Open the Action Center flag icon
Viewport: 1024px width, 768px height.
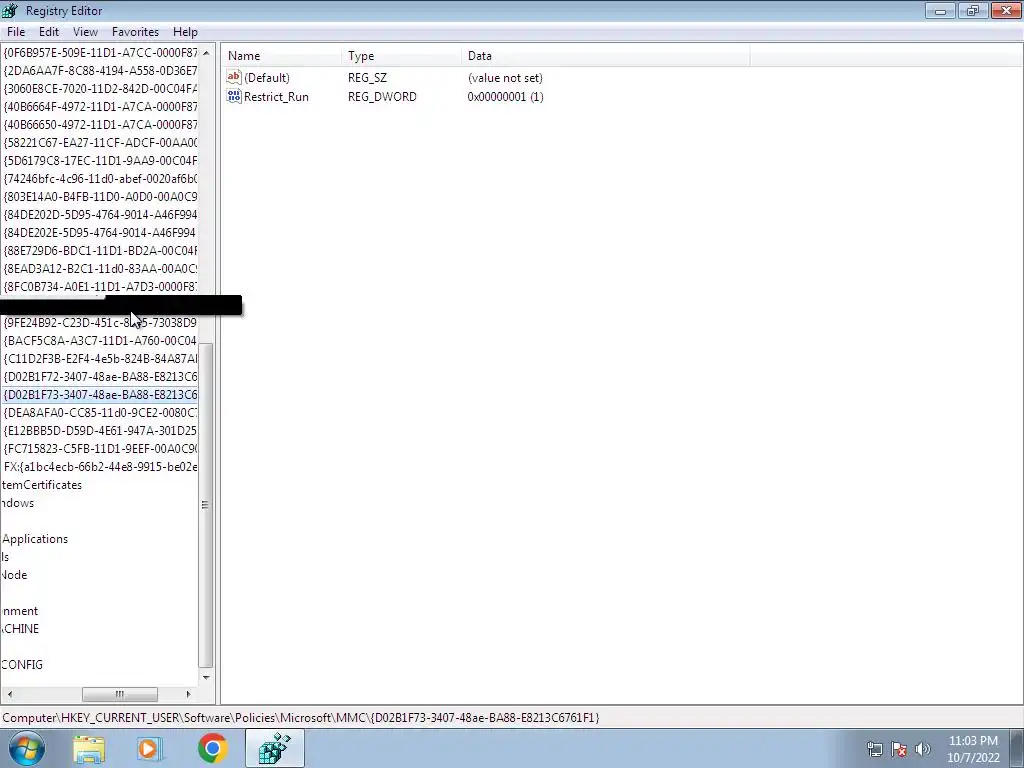(899, 749)
